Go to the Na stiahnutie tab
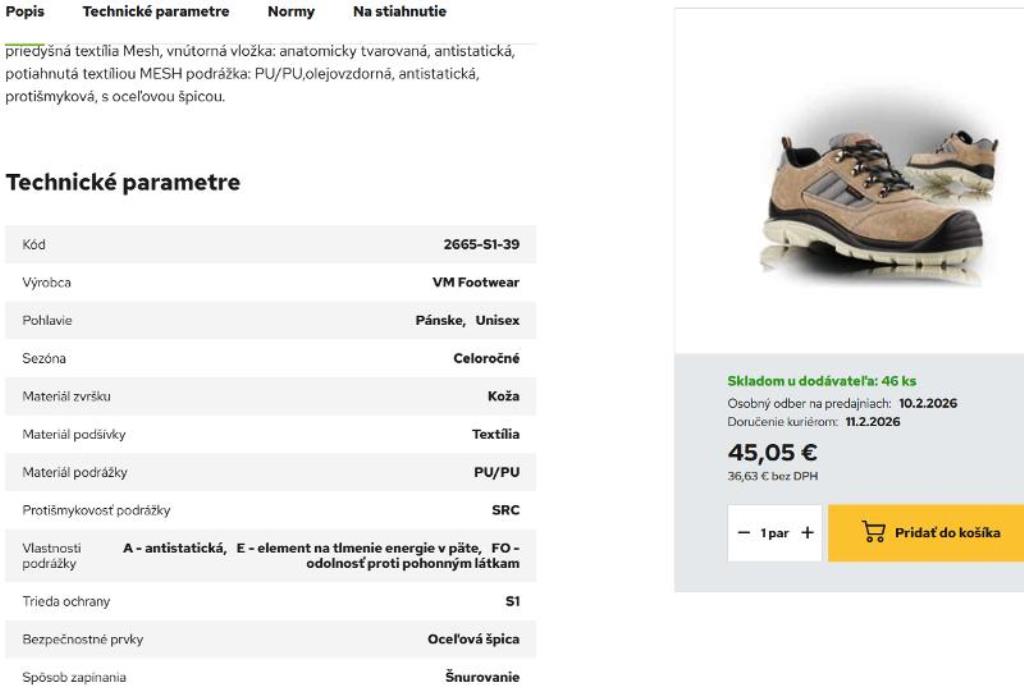The image size is (1024, 696). (x=400, y=12)
